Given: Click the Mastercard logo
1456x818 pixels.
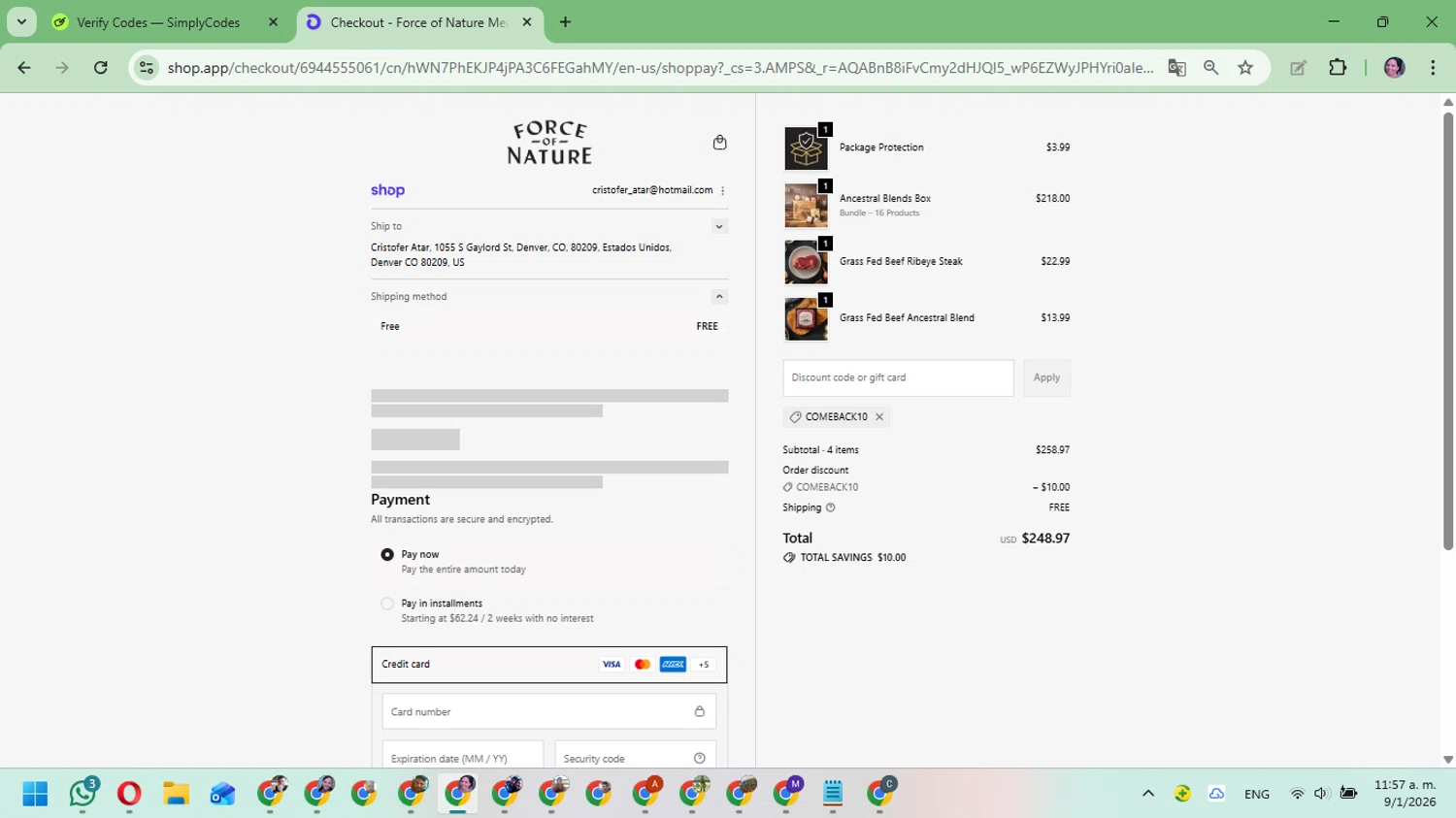Looking at the screenshot, I should coord(643,665).
